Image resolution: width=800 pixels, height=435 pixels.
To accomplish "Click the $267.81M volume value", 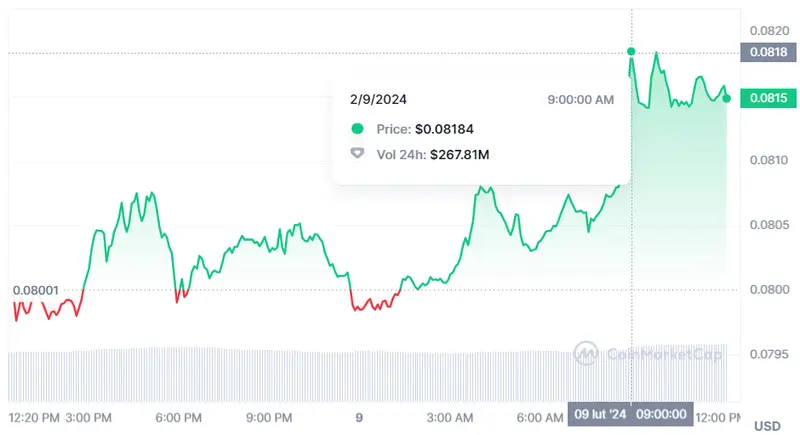I will click(467, 155).
